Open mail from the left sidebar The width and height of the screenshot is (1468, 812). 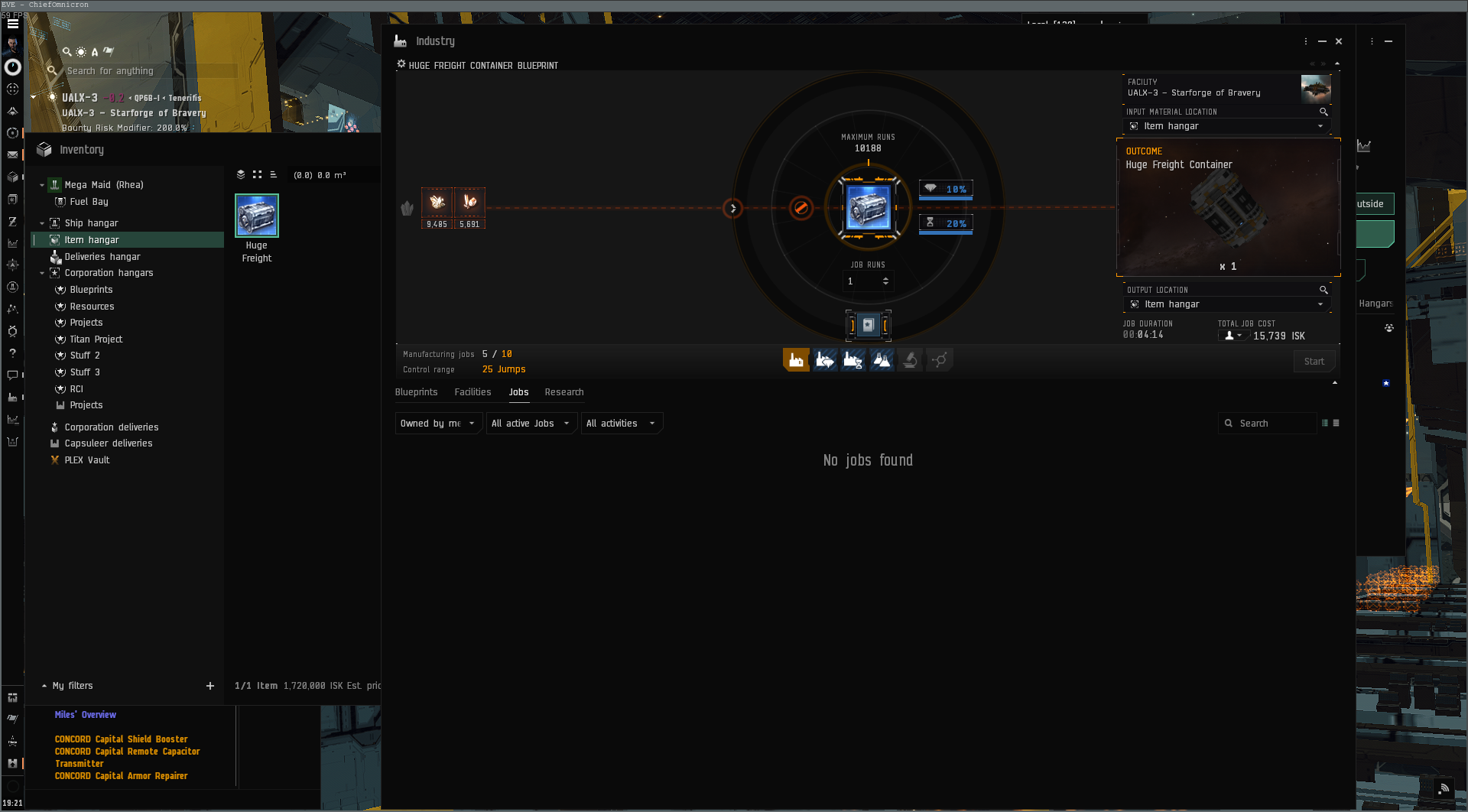[12, 155]
